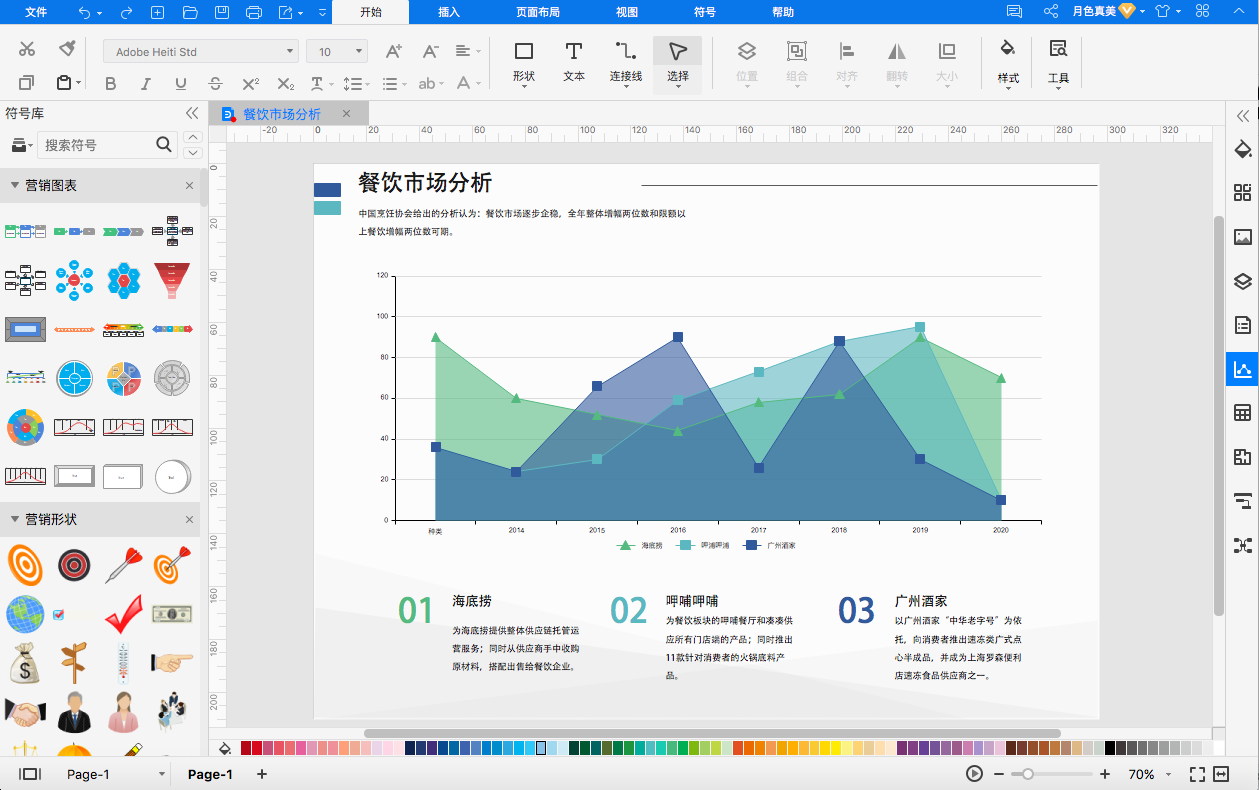Open the Chart panel in right sidebar

click(x=1243, y=369)
